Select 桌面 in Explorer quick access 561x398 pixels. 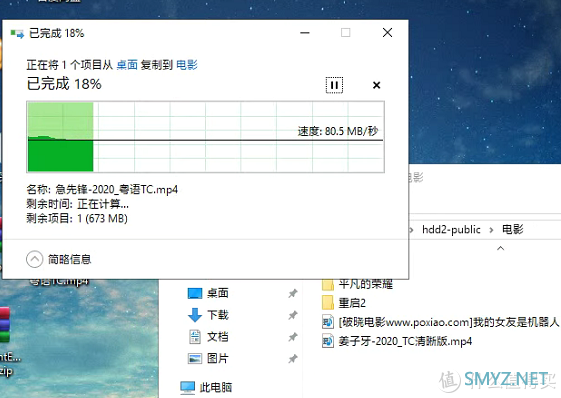click(218, 293)
